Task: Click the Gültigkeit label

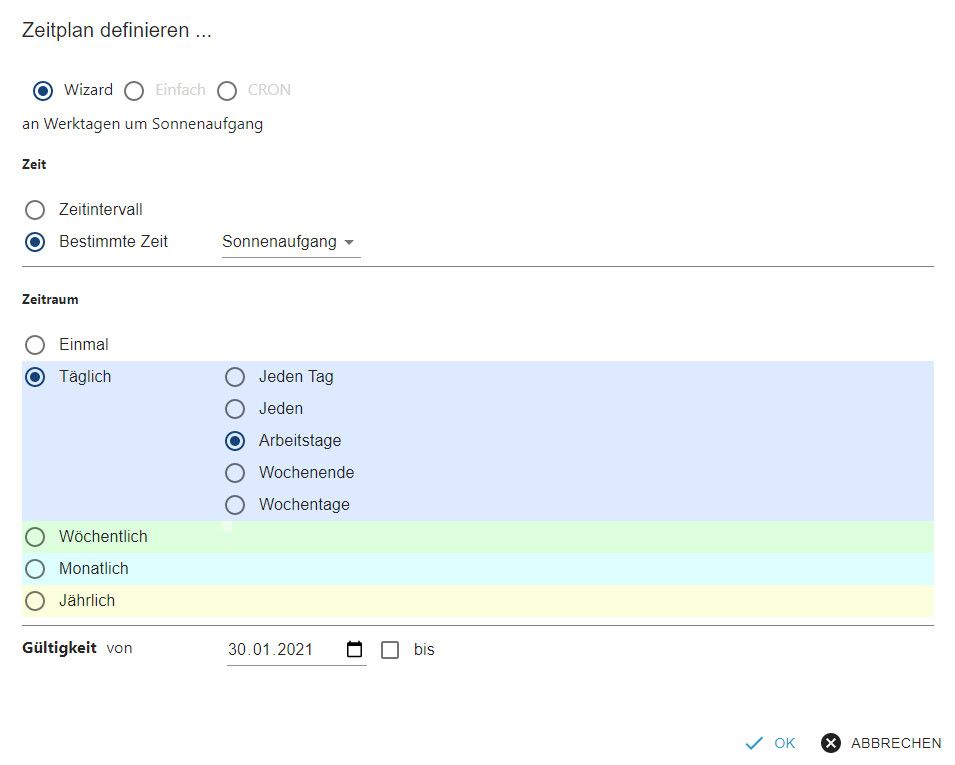Action: tap(59, 647)
